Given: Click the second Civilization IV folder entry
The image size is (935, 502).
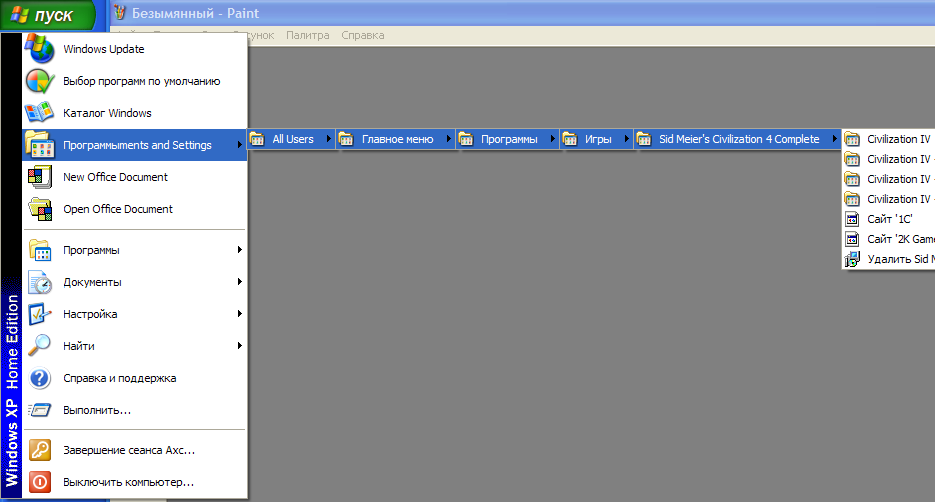Looking at the screenshot, I should point(888,159).
